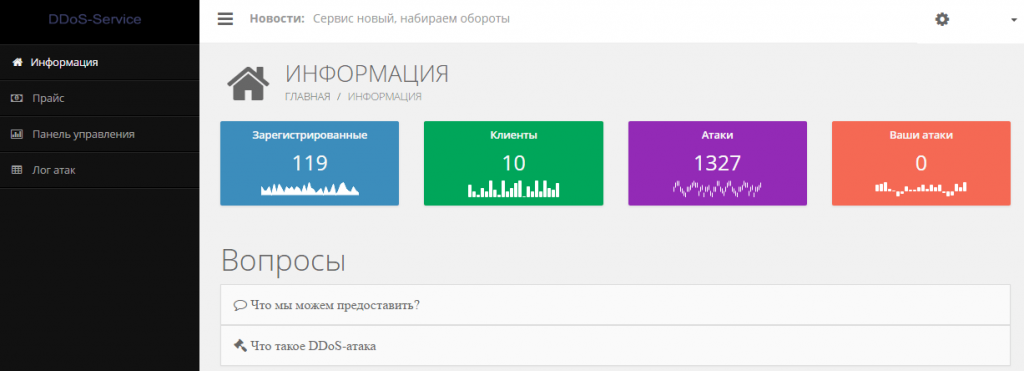Viewport: 1024px width, 371px height.
Task: Click the DDoS-Service logo link
Action: pos(95,20)
